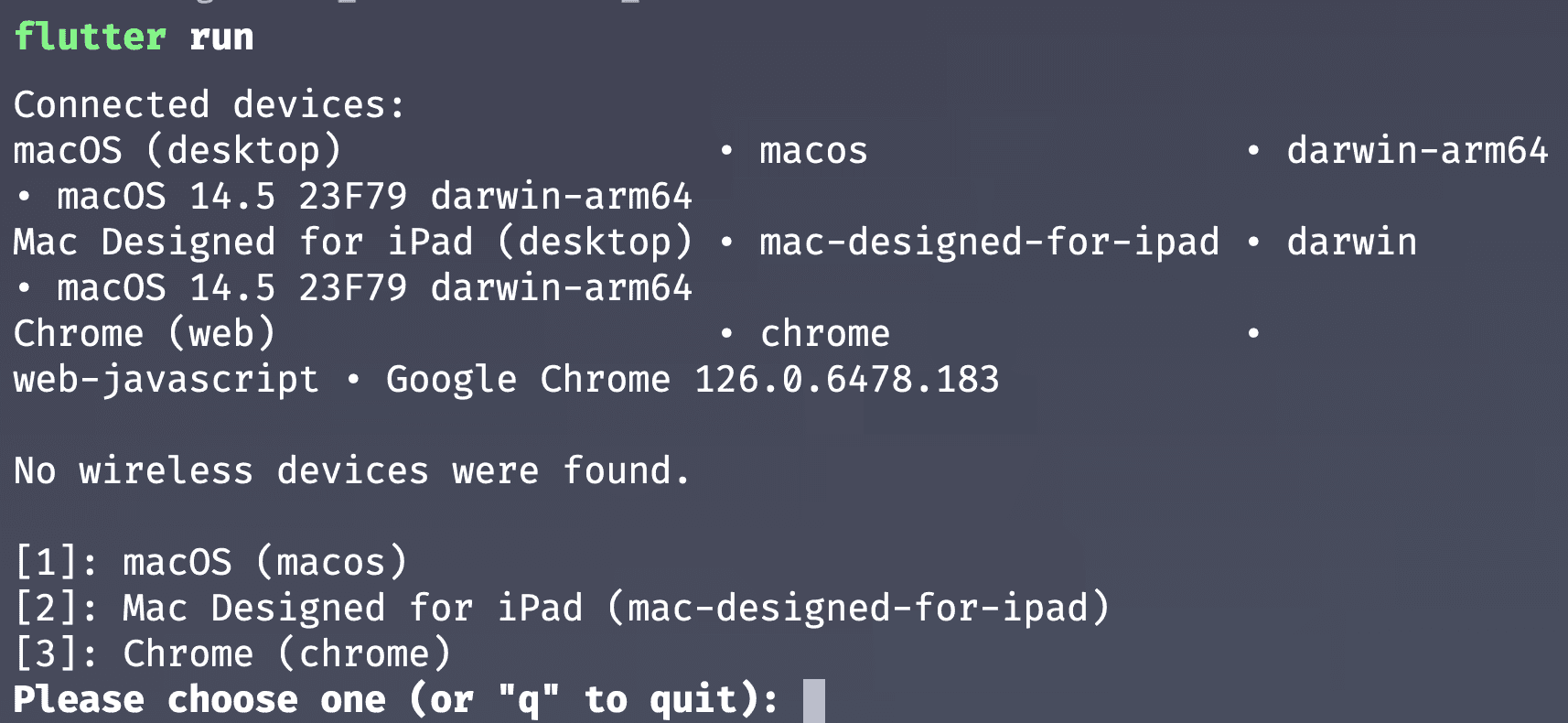Viewport: 1568px width, 723px height.
Task: Click standalone "darwin" after mac-designed-for-ipad
Action: coord(1351,243)
